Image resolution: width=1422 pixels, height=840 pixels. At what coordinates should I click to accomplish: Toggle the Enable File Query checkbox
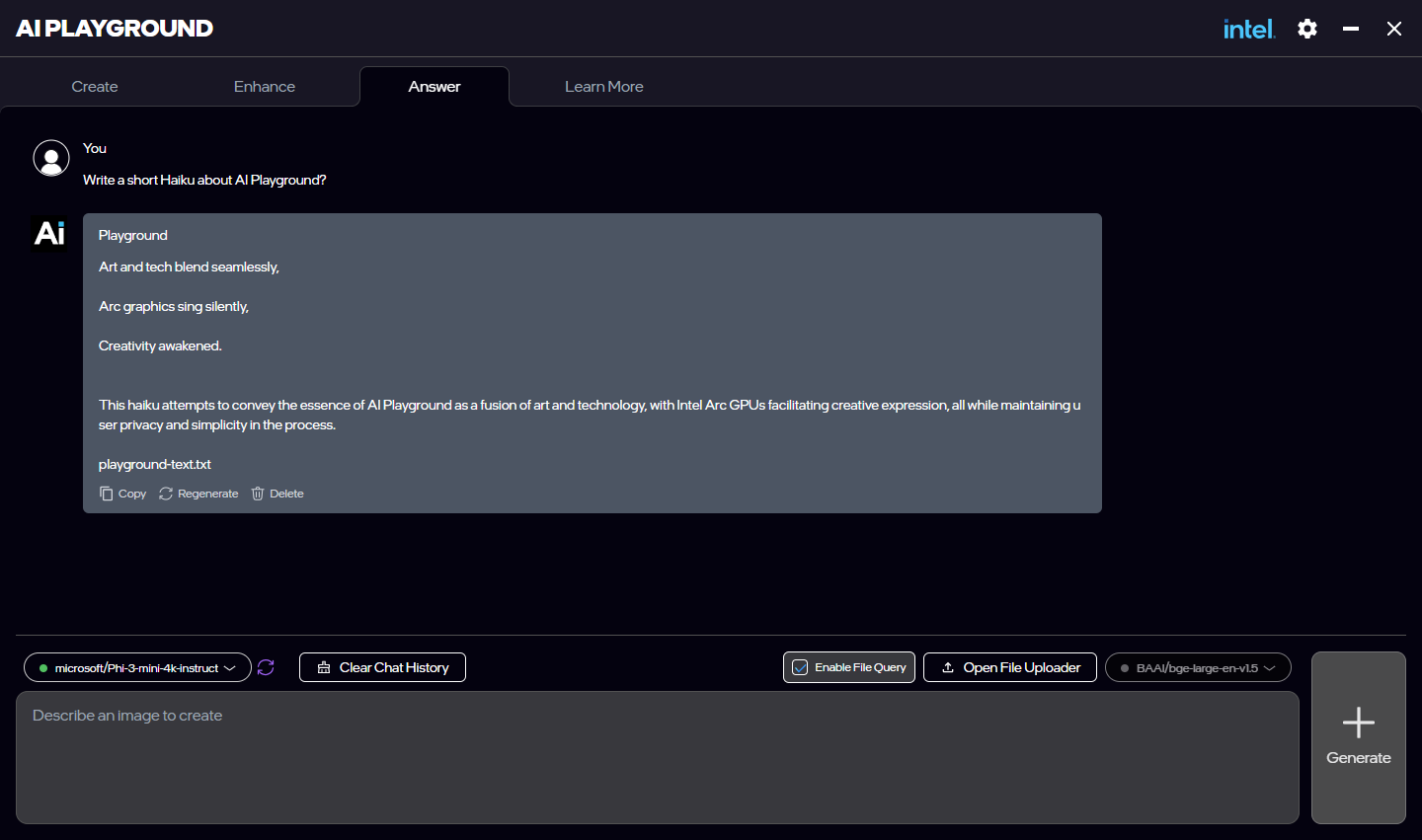(x=801, y=667)
